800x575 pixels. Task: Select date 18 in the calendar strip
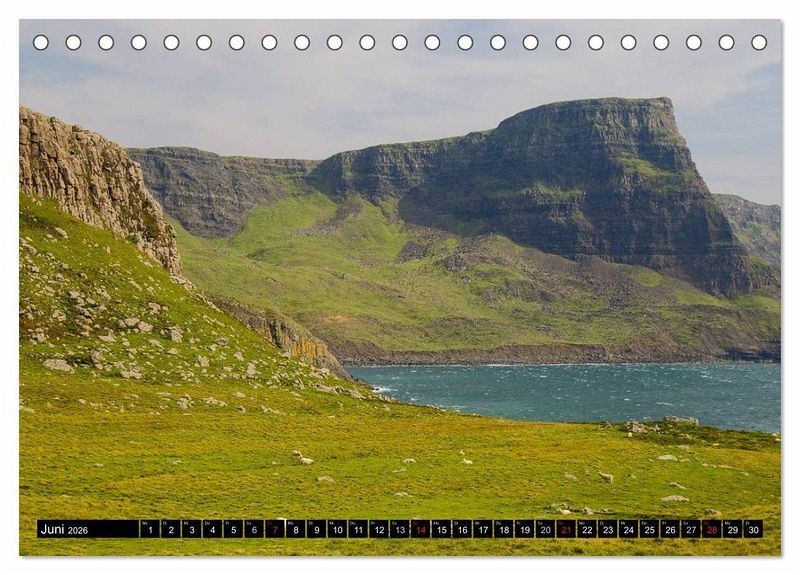(504, 529)
